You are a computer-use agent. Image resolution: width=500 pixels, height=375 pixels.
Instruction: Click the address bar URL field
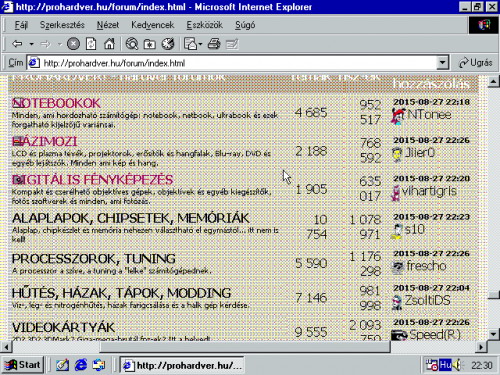(x=238, y=63)
